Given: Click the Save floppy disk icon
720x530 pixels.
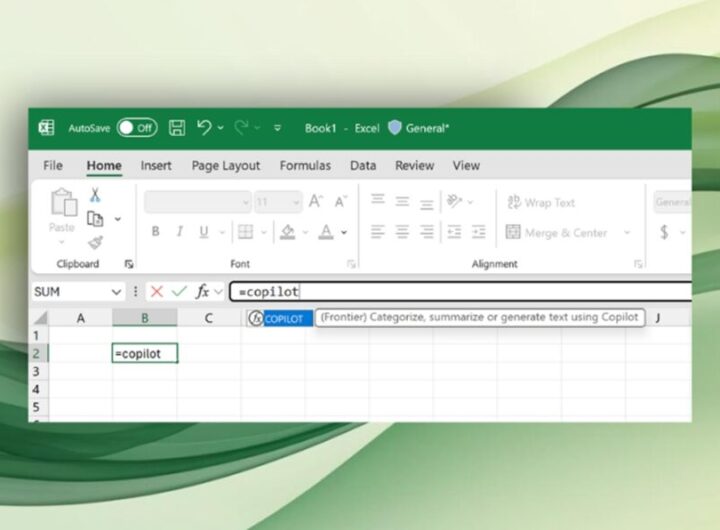Looking at the screenshot, I should [177, 128].
